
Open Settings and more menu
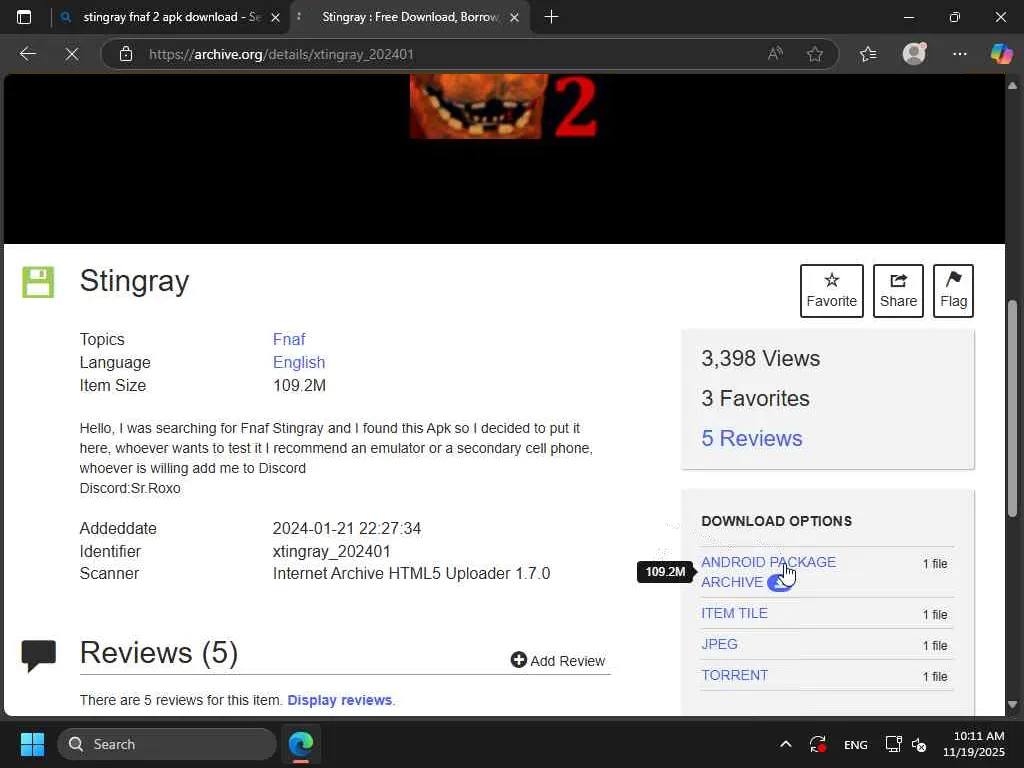(x=959, y=54)
